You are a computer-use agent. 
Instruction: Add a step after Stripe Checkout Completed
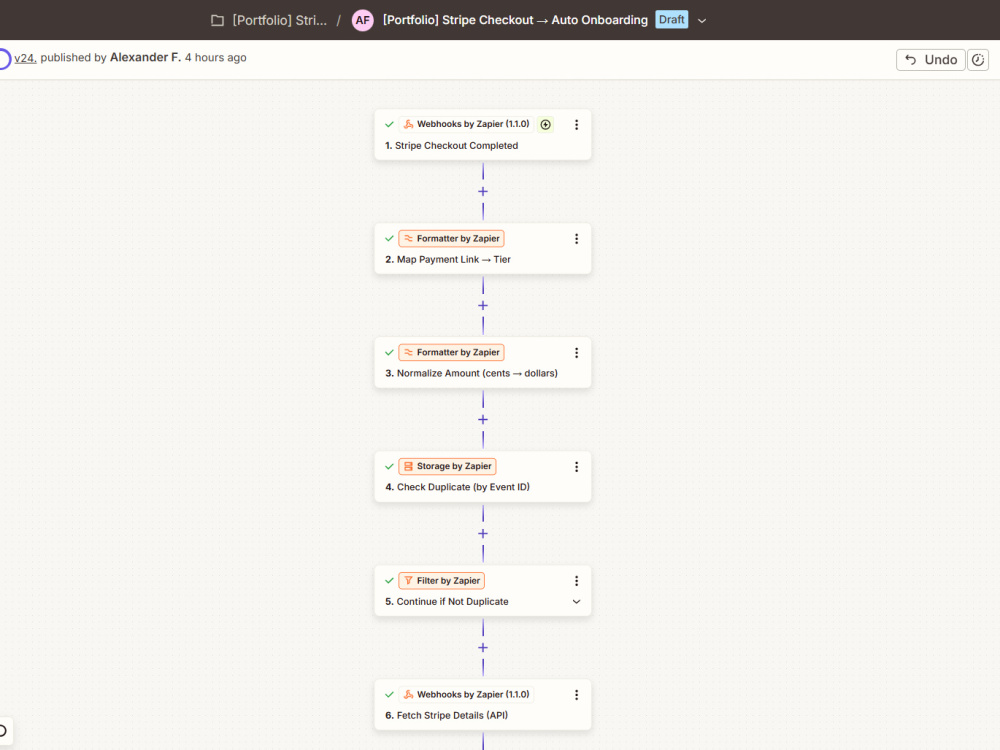[x=483, y=191]
